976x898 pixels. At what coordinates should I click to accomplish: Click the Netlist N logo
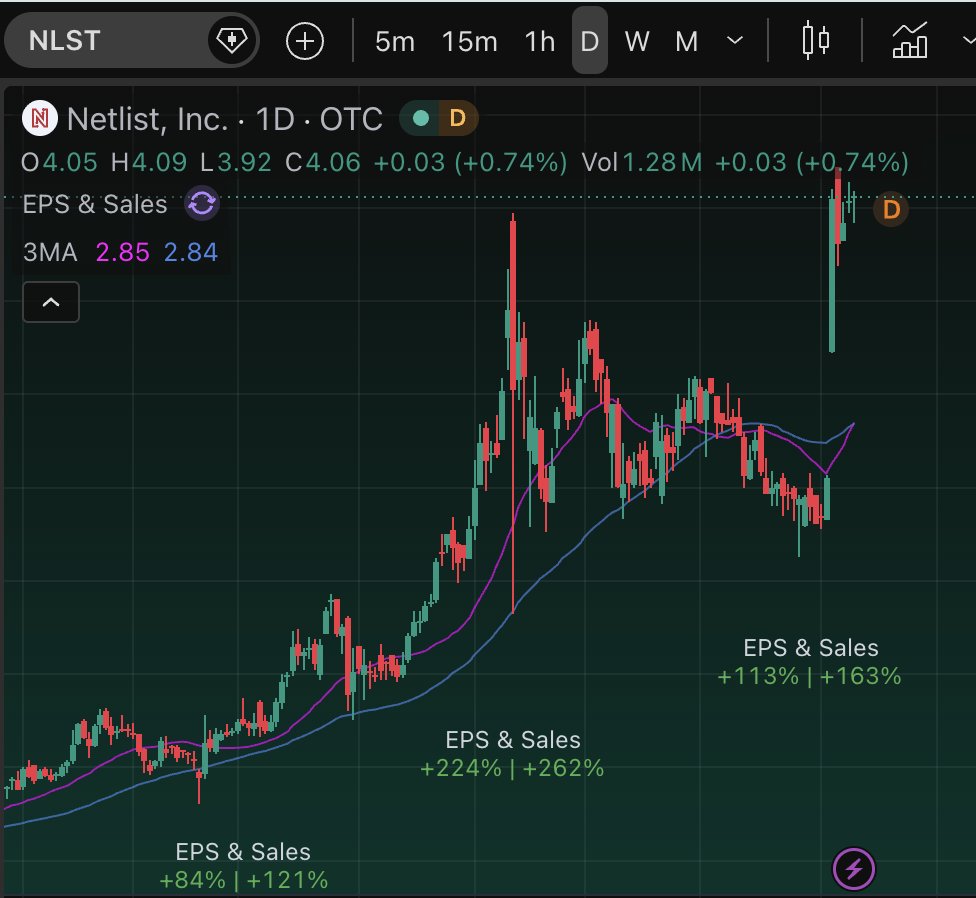pyautogui.click(x=40, y=118)
